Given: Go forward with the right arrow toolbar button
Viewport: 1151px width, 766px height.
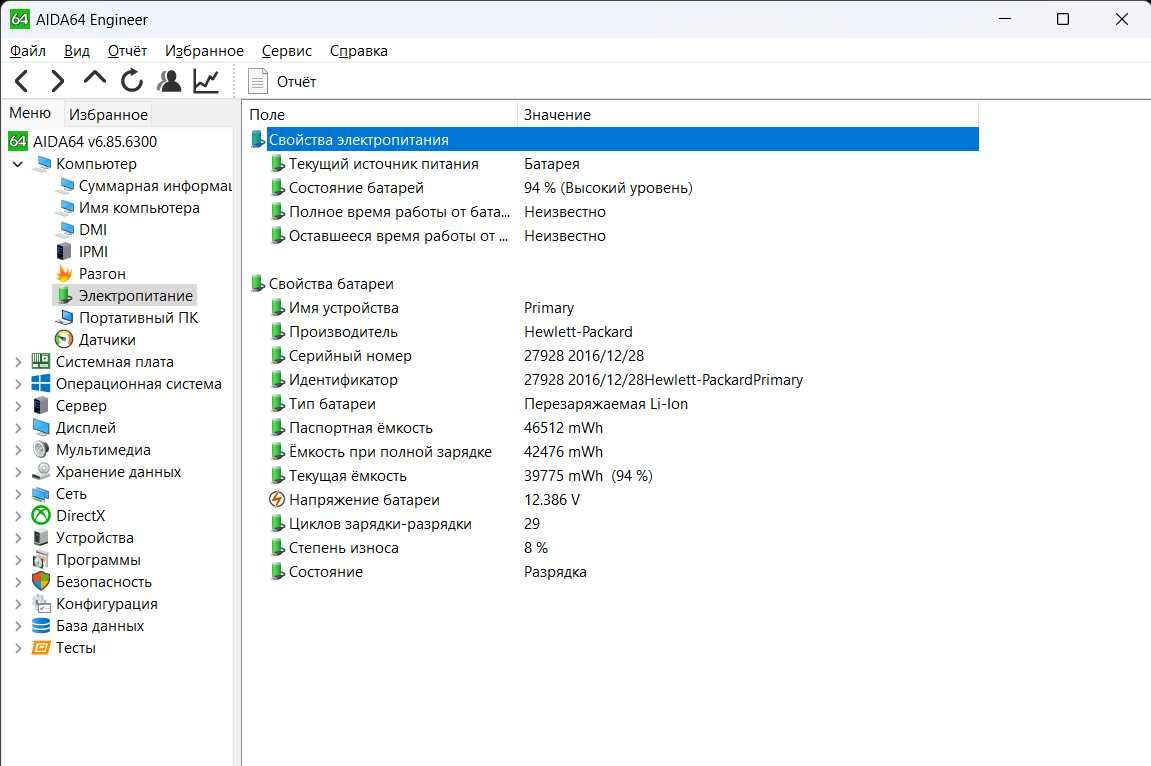Looking at the screenshot, I should tap(58, 81).
